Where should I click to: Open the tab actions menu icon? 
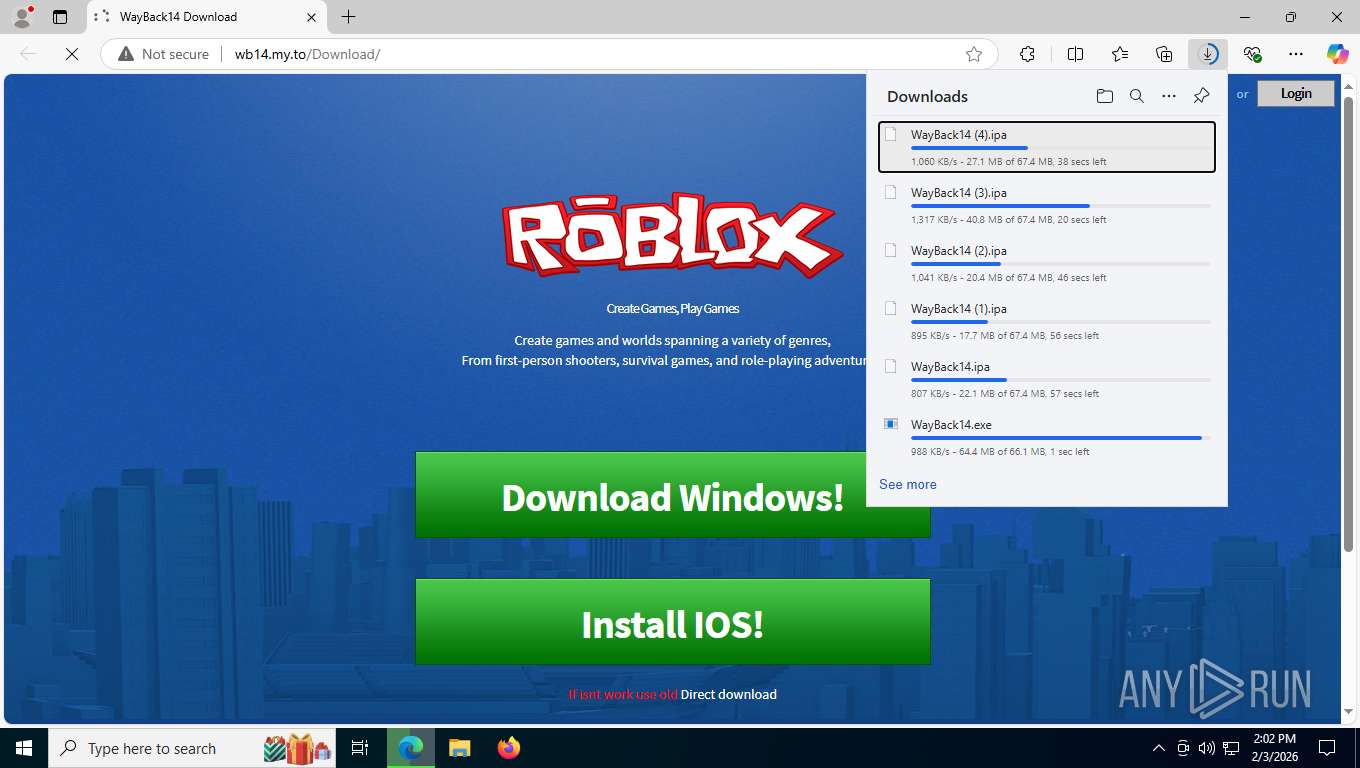pos(60,17)
